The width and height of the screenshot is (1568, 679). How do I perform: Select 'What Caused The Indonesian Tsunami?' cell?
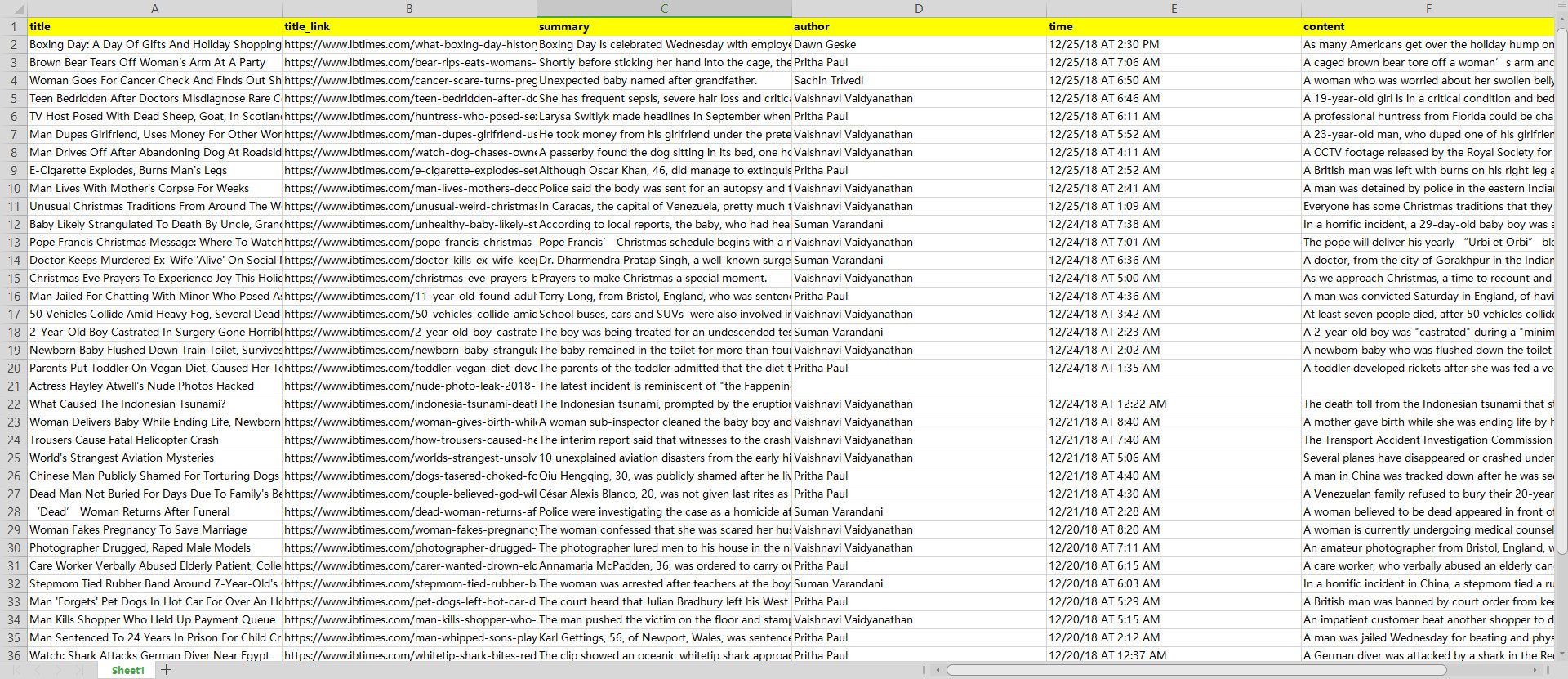154,404
